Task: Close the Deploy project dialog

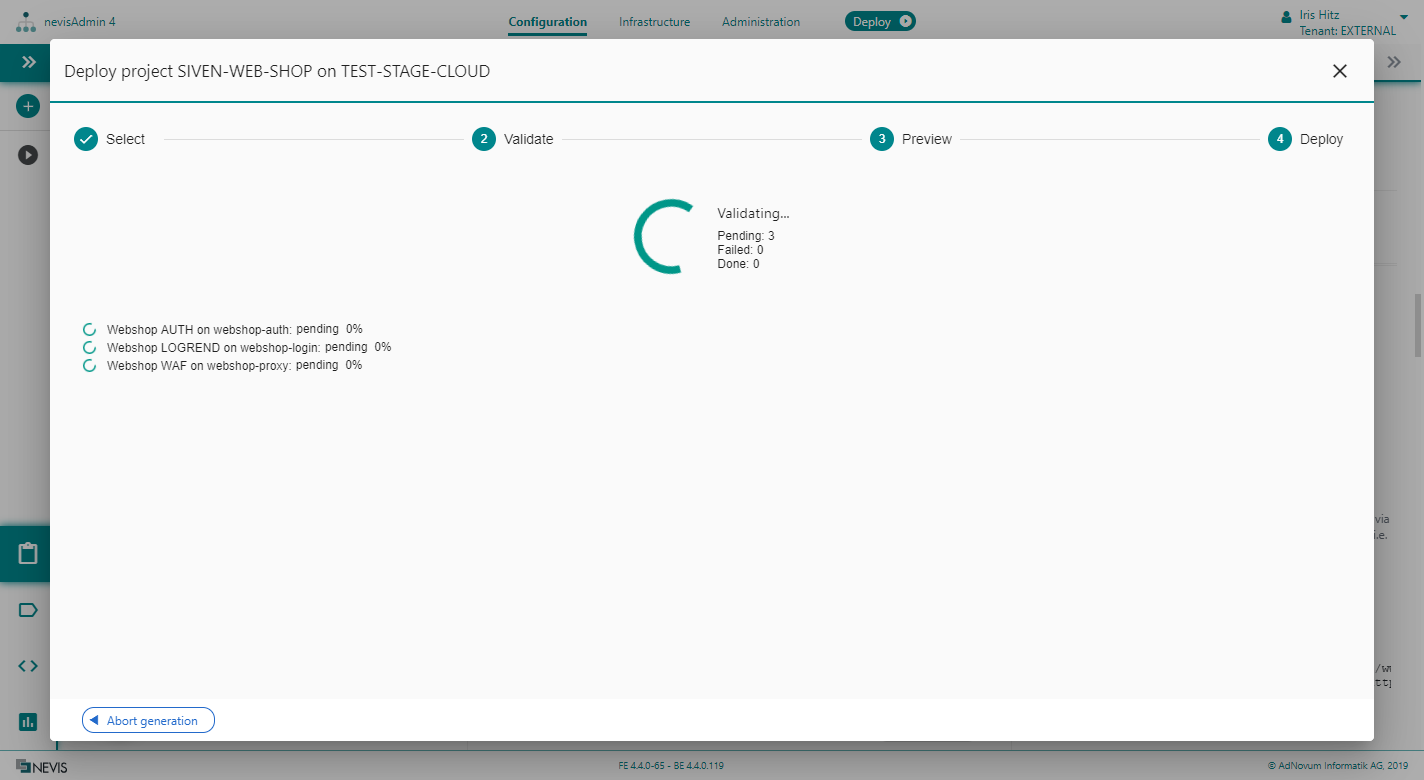Action: [x=1339, y=71]
